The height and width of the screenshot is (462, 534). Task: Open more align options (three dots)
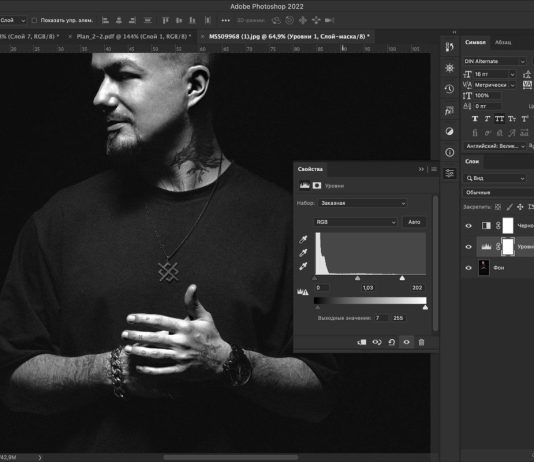coord(225,20)
